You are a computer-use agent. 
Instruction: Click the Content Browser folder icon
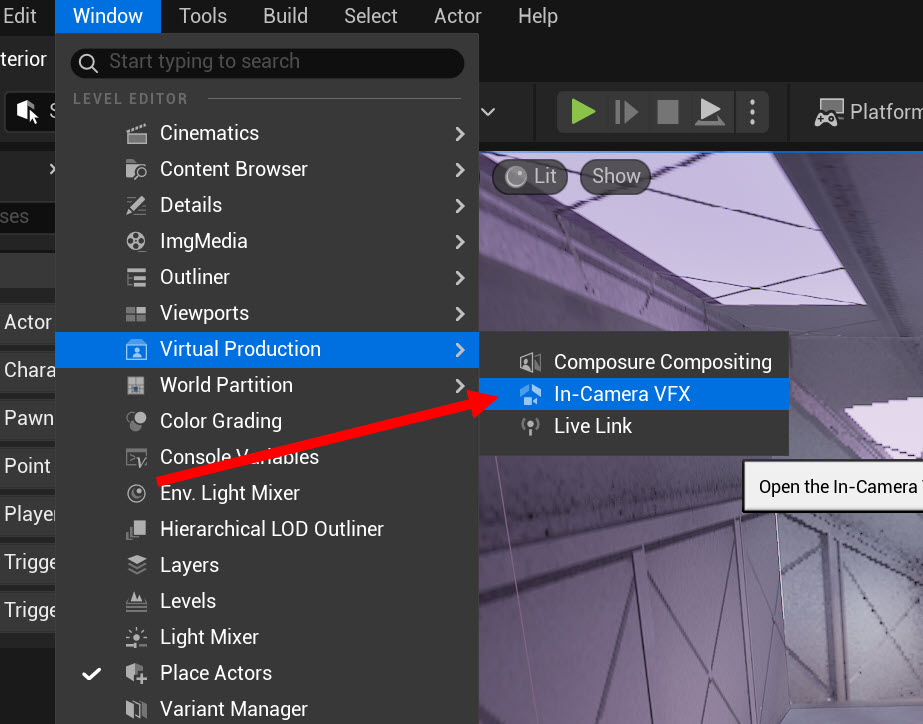tap(137, 170)
